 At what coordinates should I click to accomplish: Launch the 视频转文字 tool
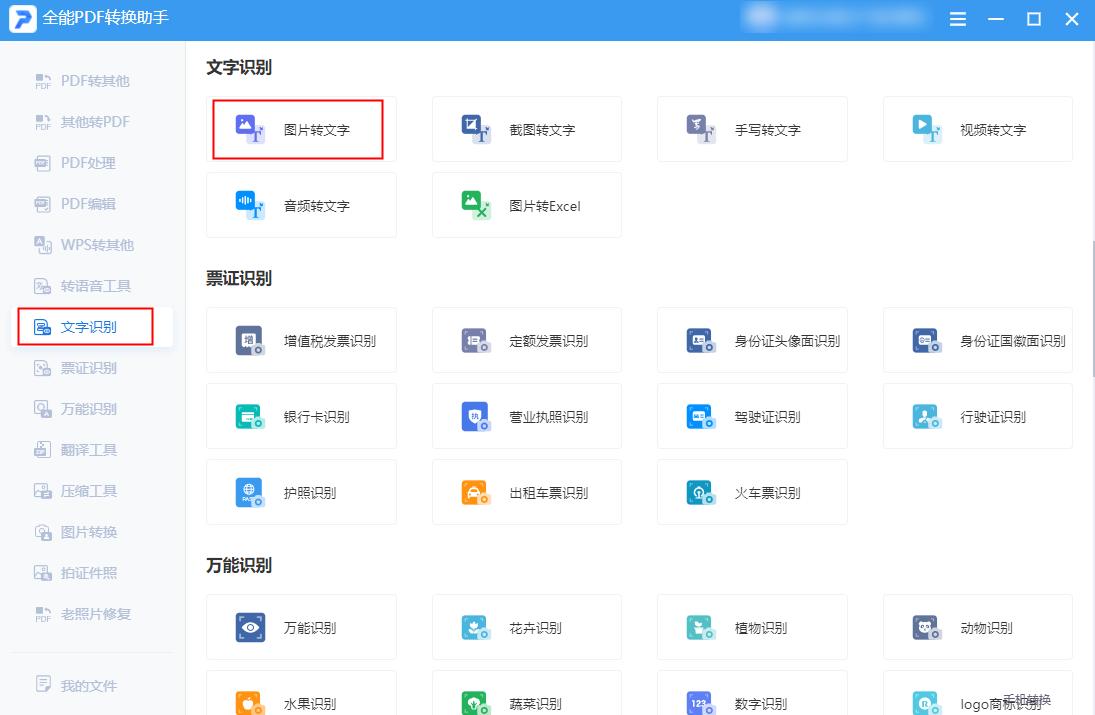coord(977,128)
